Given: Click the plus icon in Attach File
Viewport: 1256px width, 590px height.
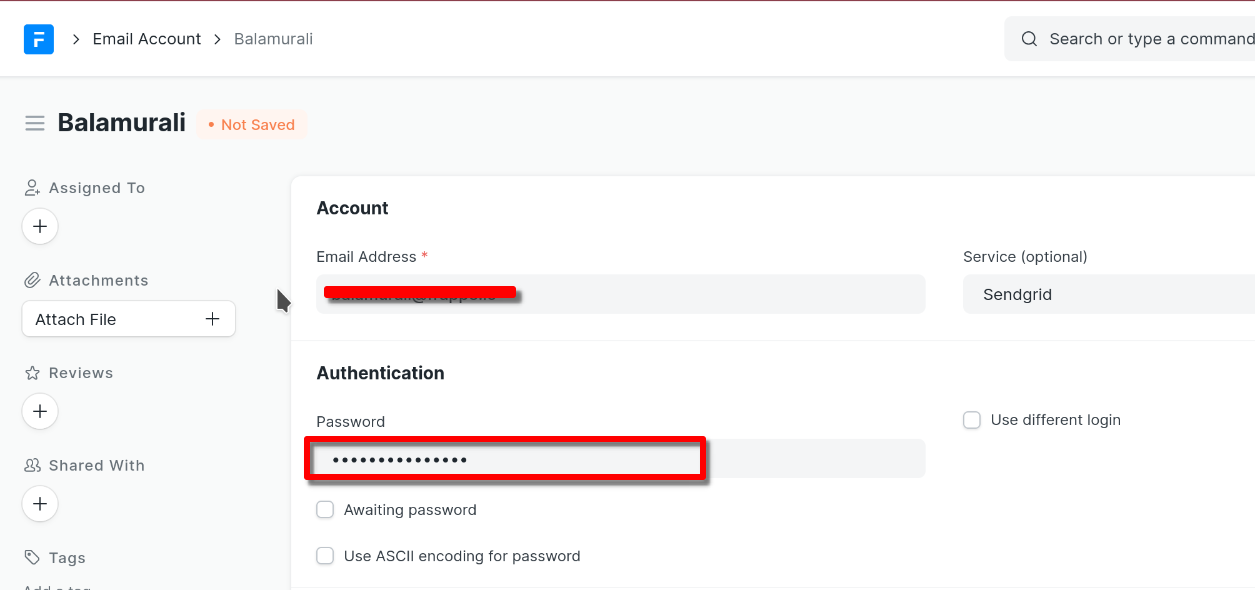Looking at the screenshot, I should click(x=212, y=319).
